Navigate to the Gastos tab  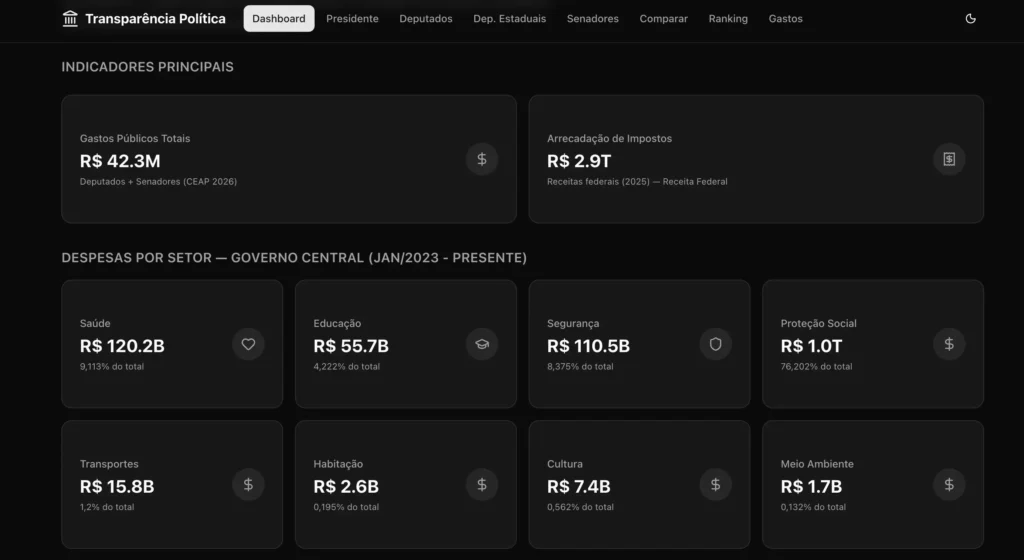click(x=785, y=19)
